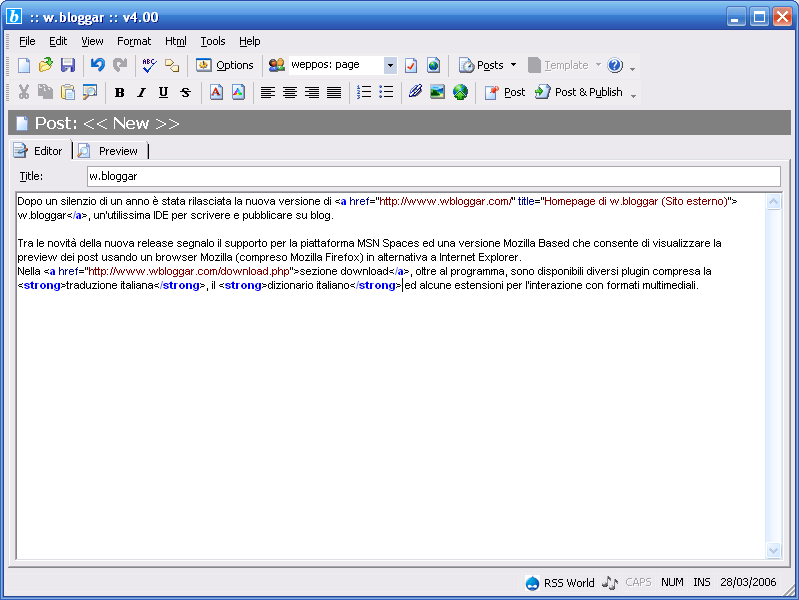Open the Edit menu

(x=58, y=41)
